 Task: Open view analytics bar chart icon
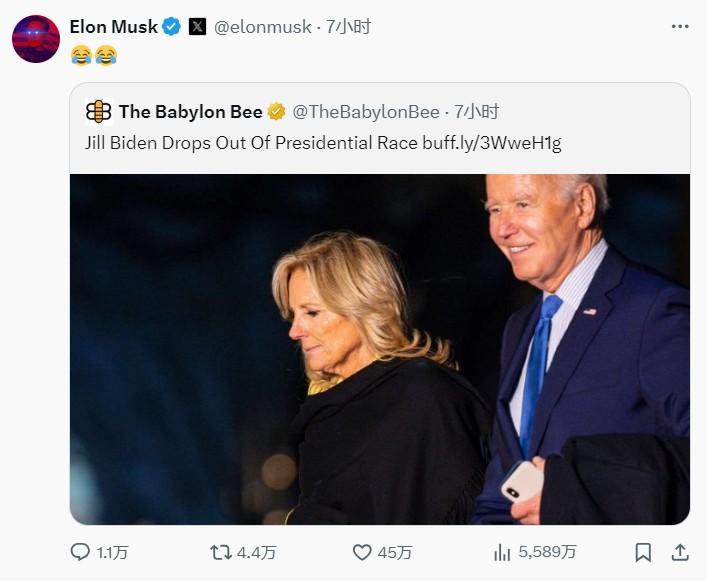[503, 552]
